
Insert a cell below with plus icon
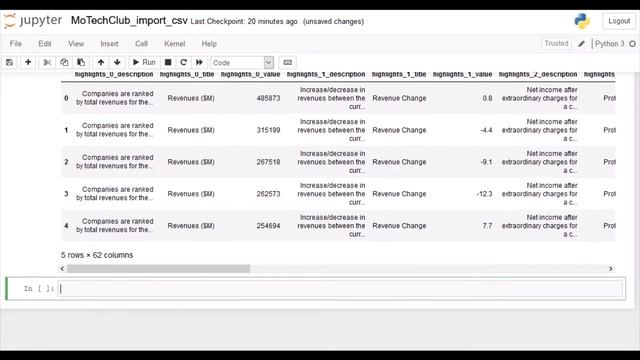tap(28, 62)
